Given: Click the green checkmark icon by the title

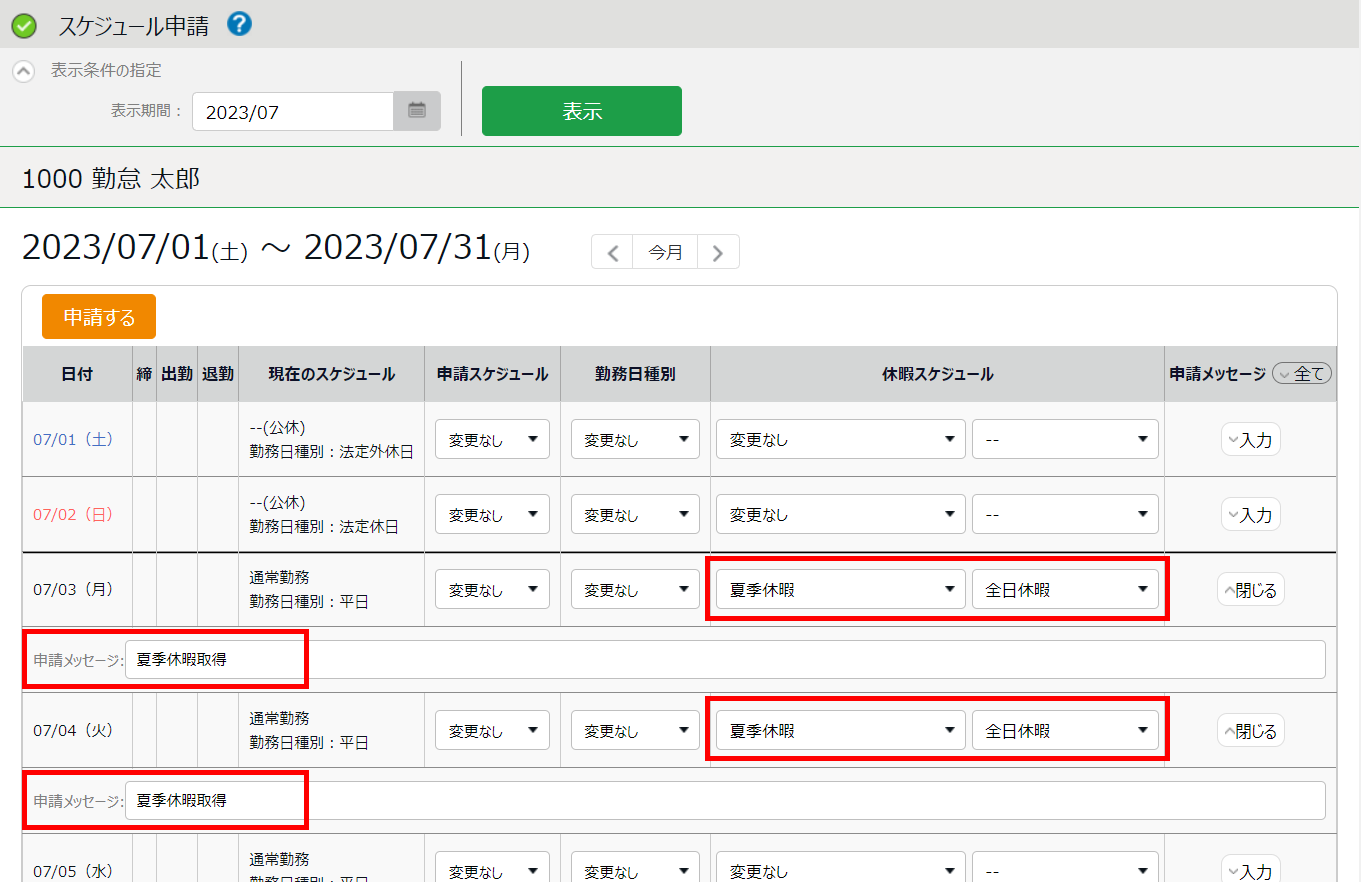Looking at the screenshot, I should click(x=24, y=26).
